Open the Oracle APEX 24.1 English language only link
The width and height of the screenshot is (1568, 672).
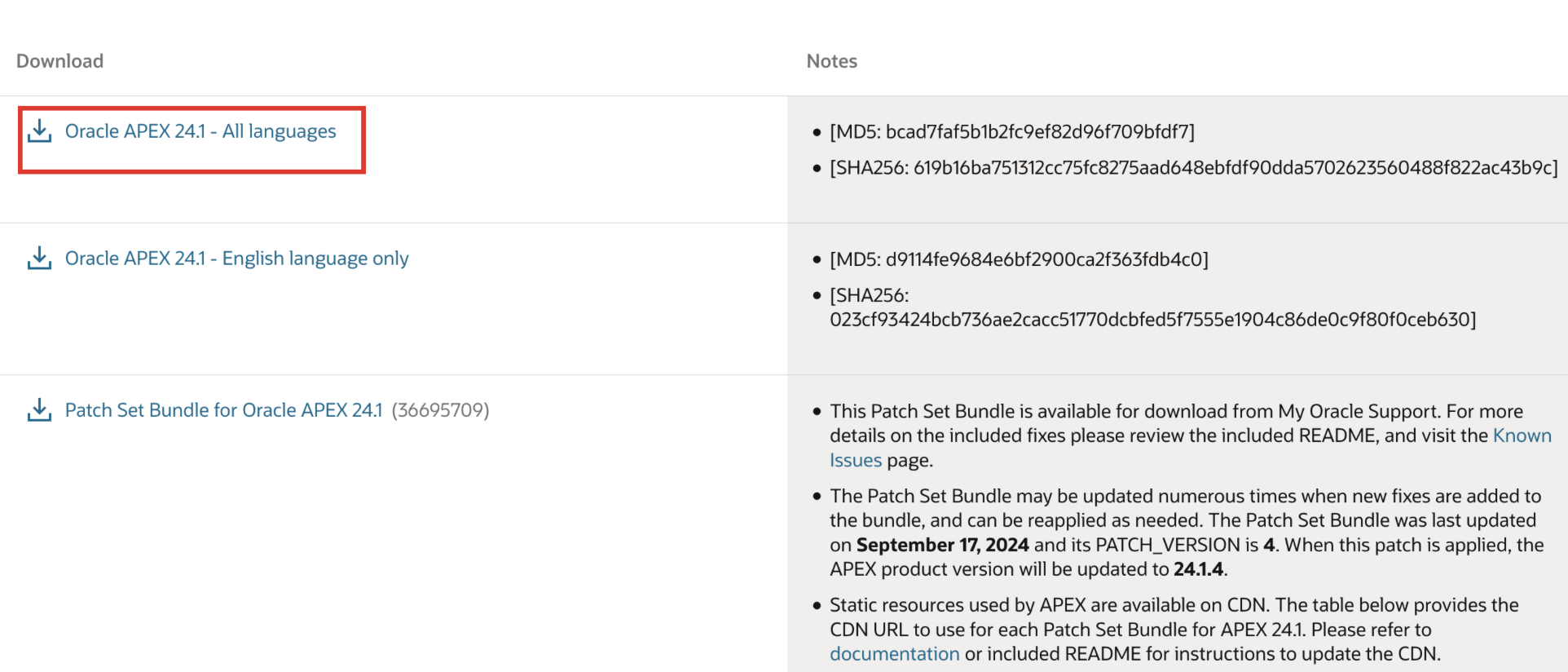(236, 259)
